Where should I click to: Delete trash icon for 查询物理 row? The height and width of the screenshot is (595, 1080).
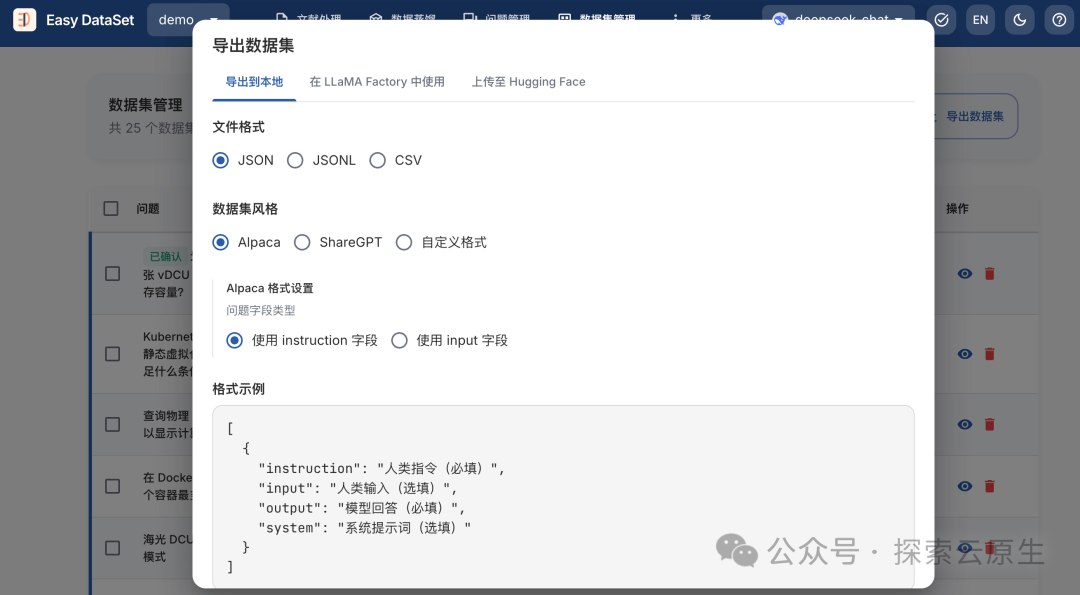tap(990, 424)
